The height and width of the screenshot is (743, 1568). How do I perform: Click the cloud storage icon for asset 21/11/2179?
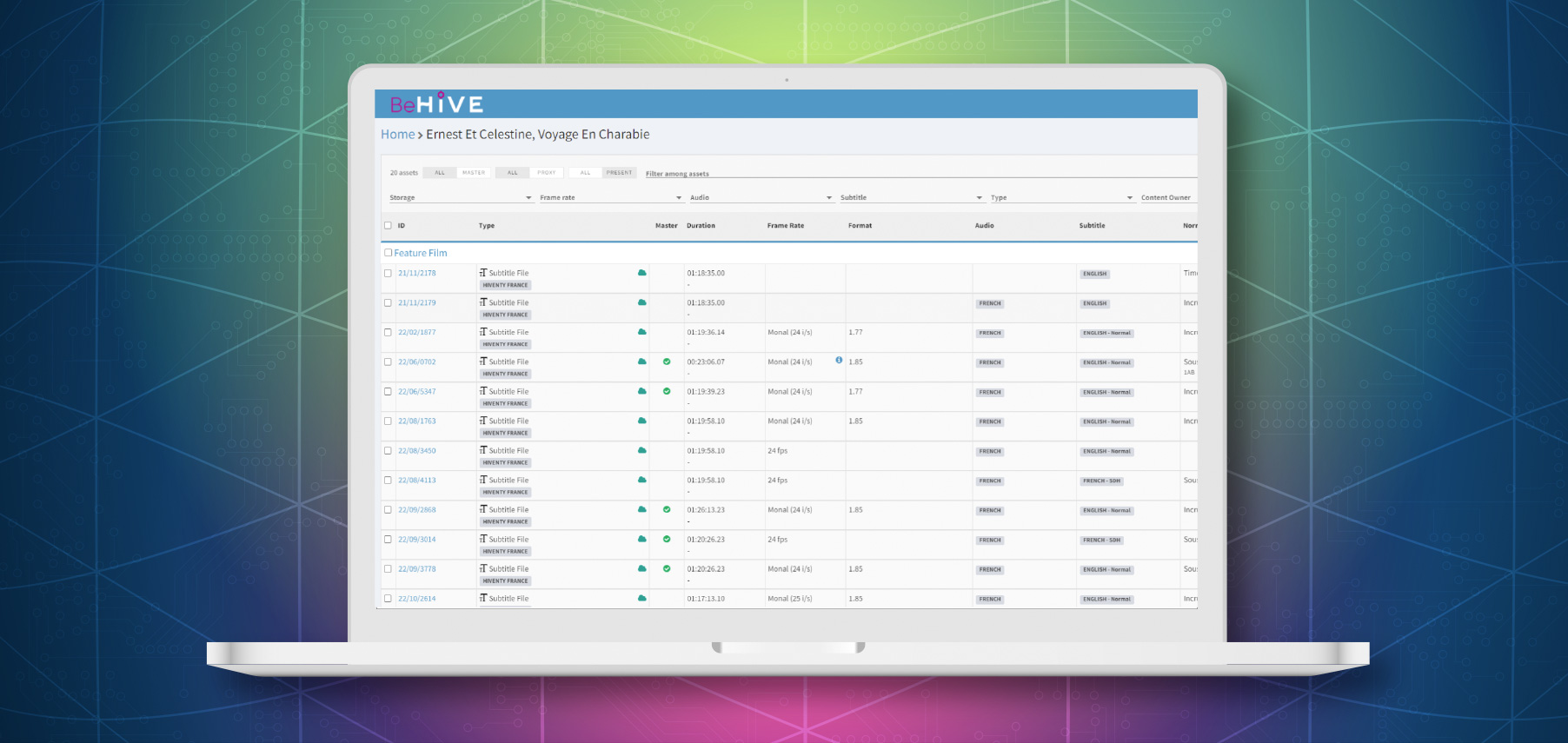642,302
